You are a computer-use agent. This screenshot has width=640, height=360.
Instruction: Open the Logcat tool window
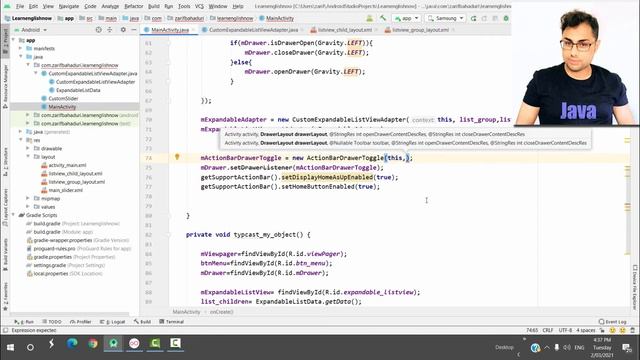(x=112, y=322)
